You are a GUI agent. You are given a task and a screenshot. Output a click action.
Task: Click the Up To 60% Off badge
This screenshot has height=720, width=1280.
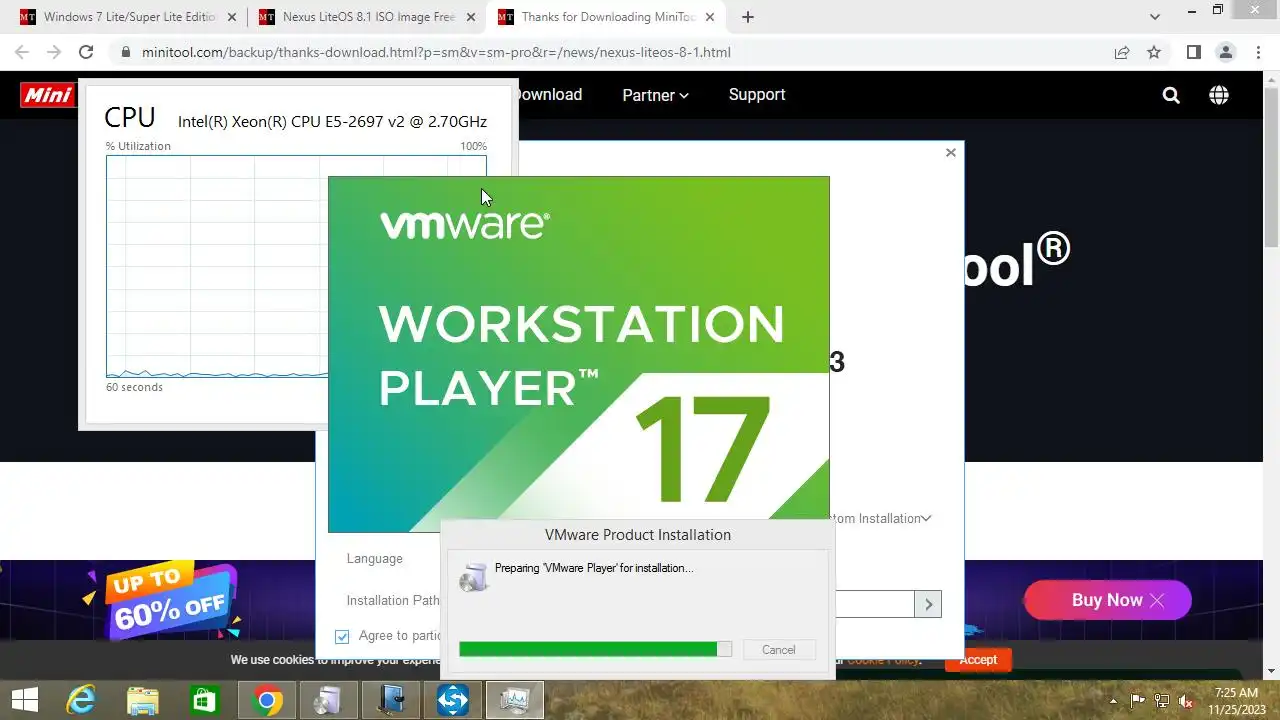coord(168,601)
